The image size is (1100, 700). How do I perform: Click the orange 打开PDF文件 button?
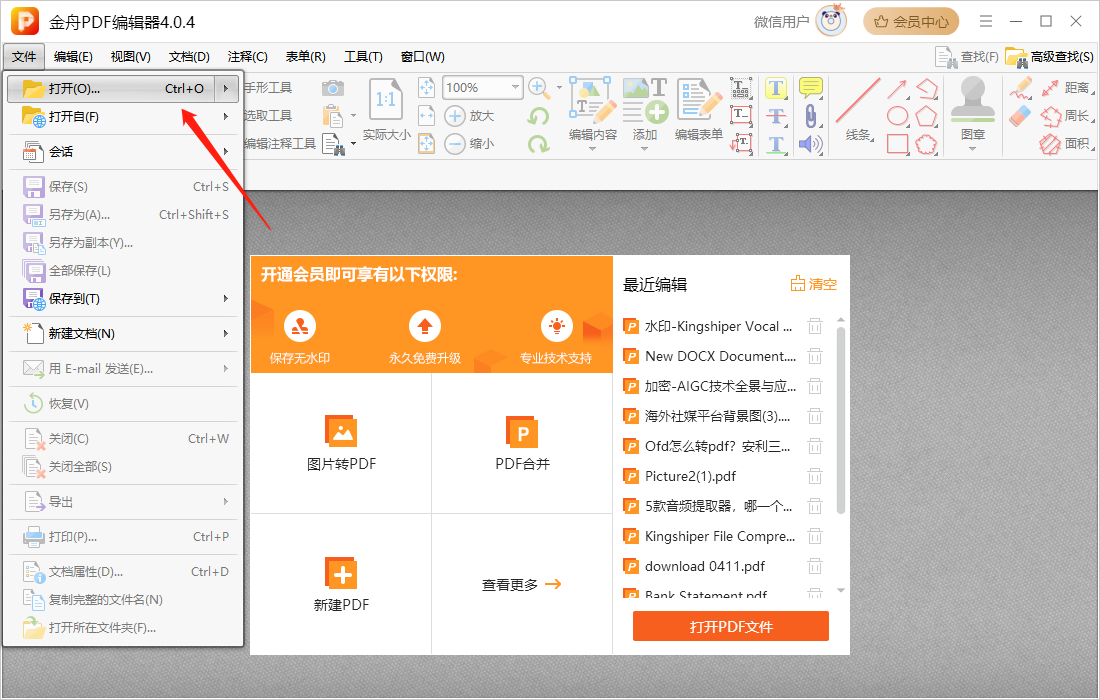tap(730, 626)
